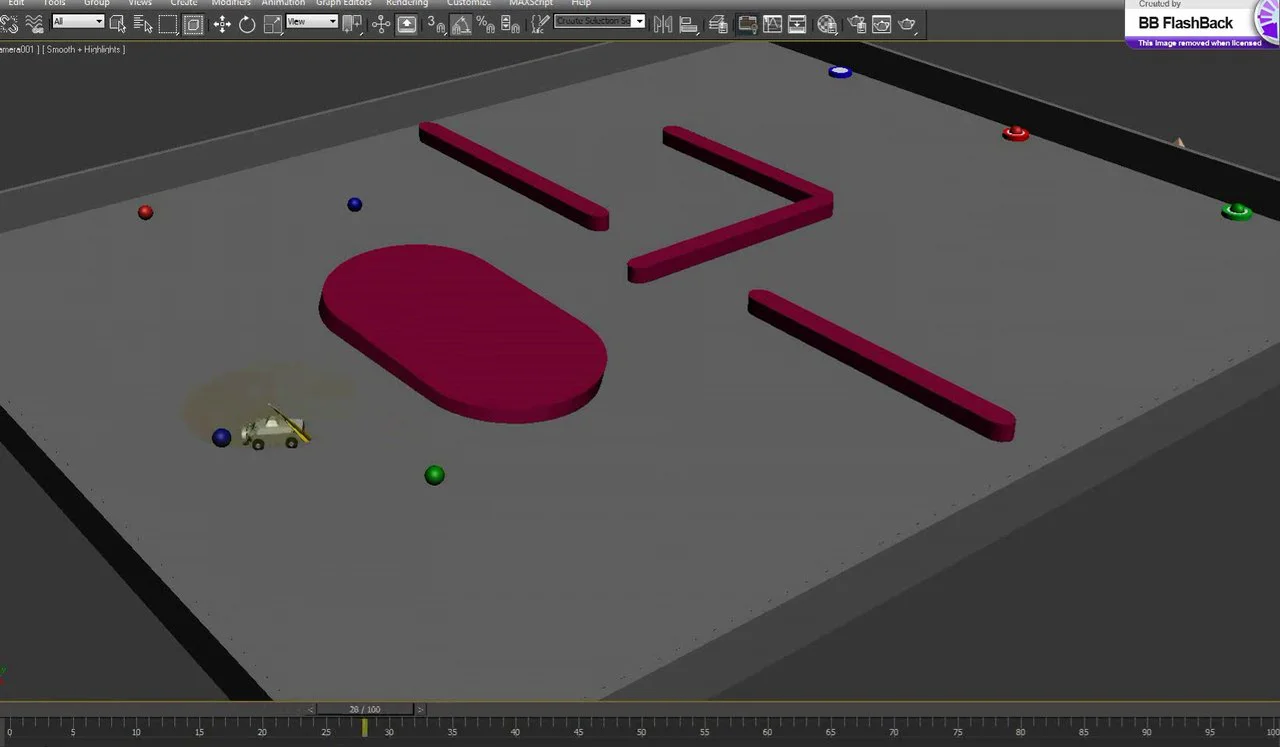Viewport: 1280px width, 747px height.
Task: Click the time slider '28 / 100' handle
Action: tap(365, 709)
